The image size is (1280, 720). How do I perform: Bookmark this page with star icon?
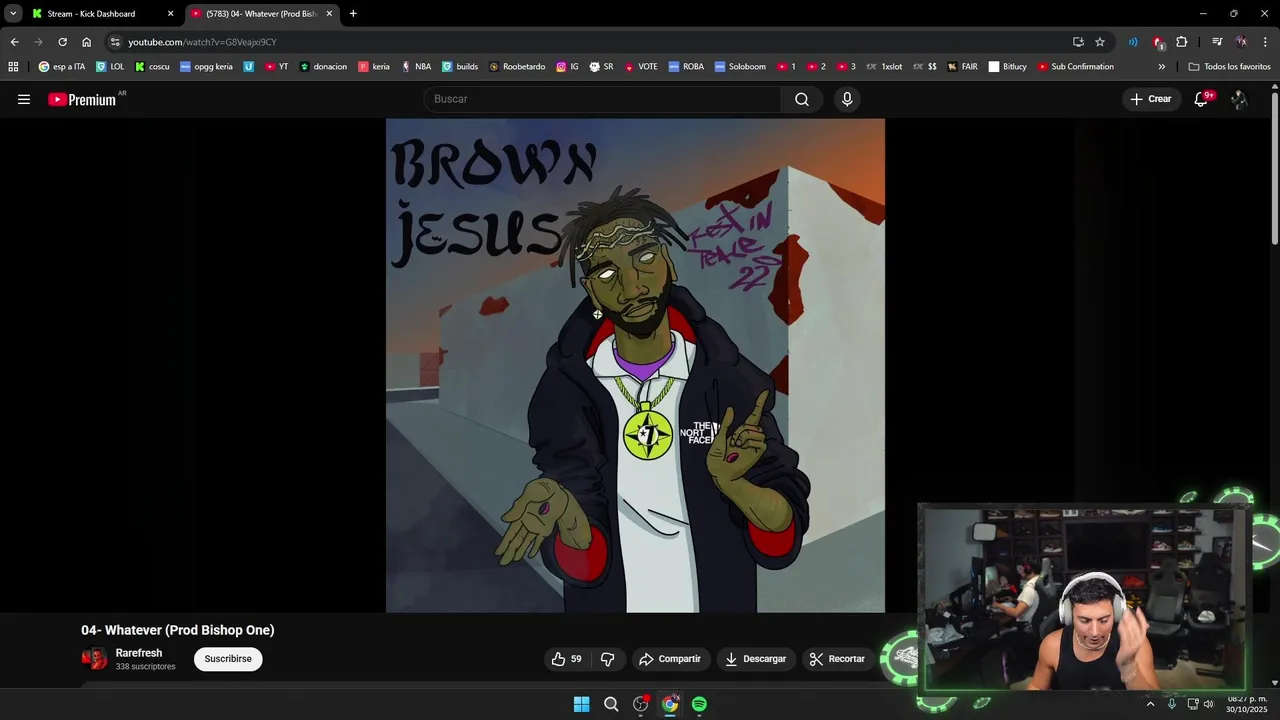(1100, 42)
